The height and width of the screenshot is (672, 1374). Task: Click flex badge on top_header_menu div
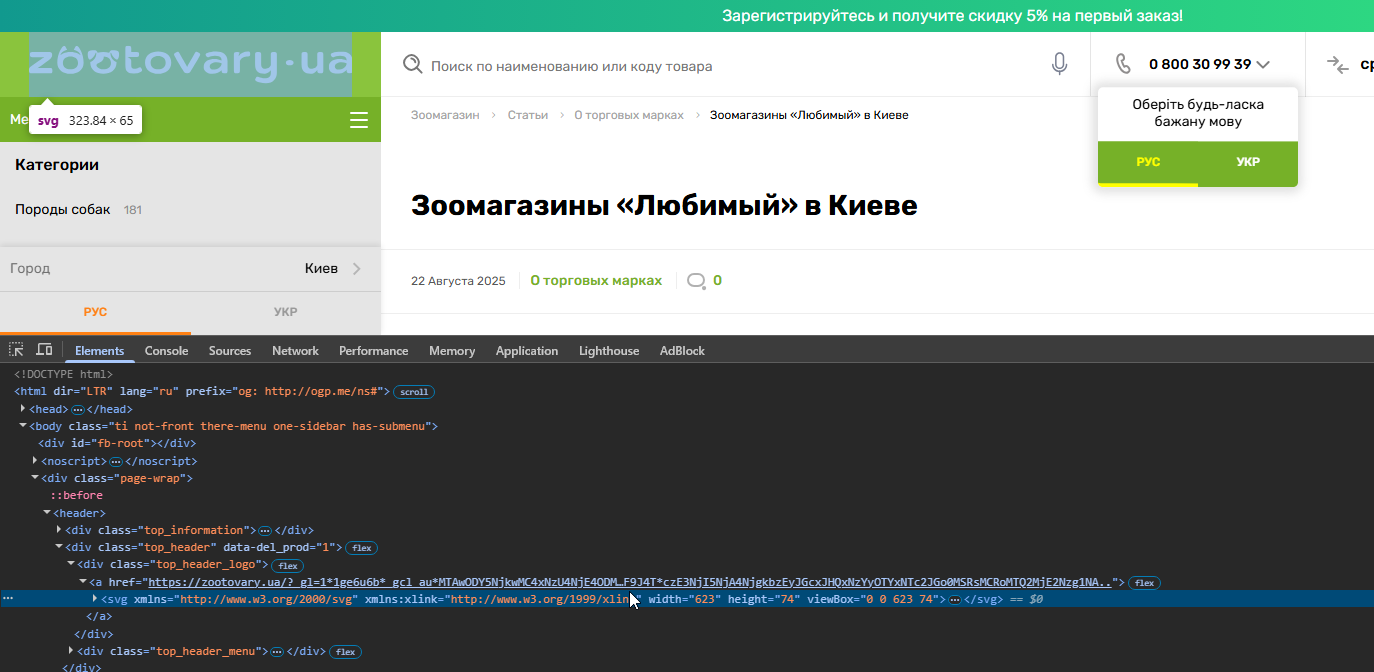tap(345, 651)
